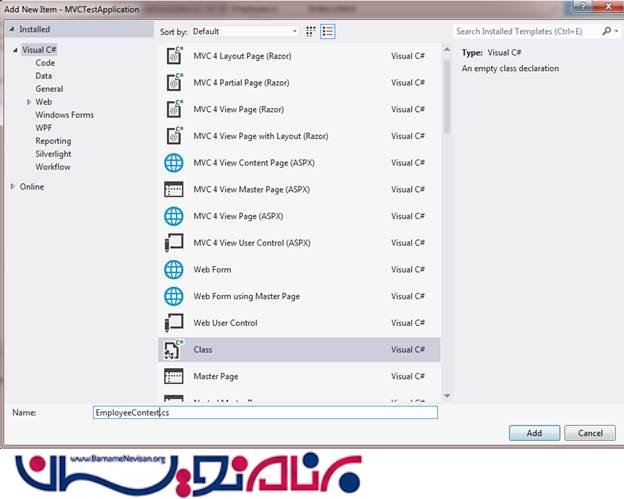The height and width of the screenshot is (499, 624).
Task: Click the Search Installed Templates field
Action: tap(526, 31)
